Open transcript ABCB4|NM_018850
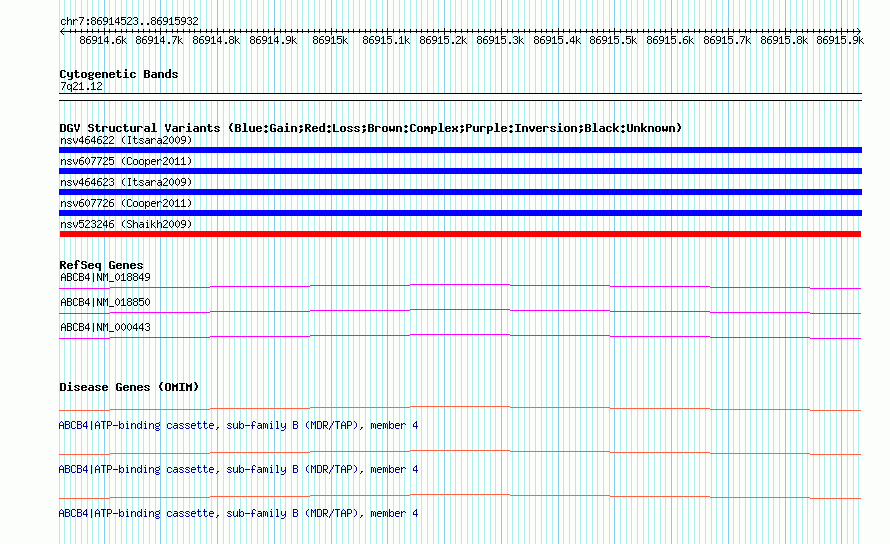This screenshot has height=544, width=890. (x=105, y=303)
